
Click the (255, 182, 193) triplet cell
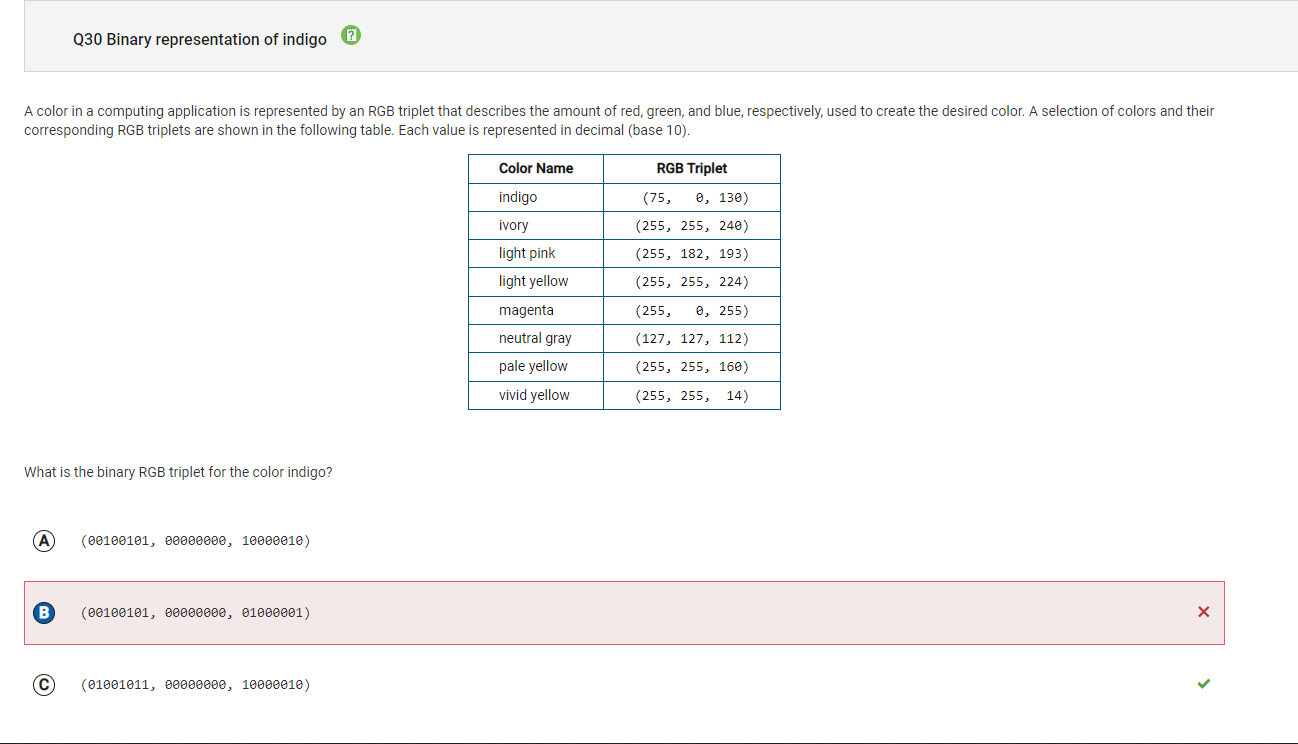pyautogui.click(x=692, y=253)
